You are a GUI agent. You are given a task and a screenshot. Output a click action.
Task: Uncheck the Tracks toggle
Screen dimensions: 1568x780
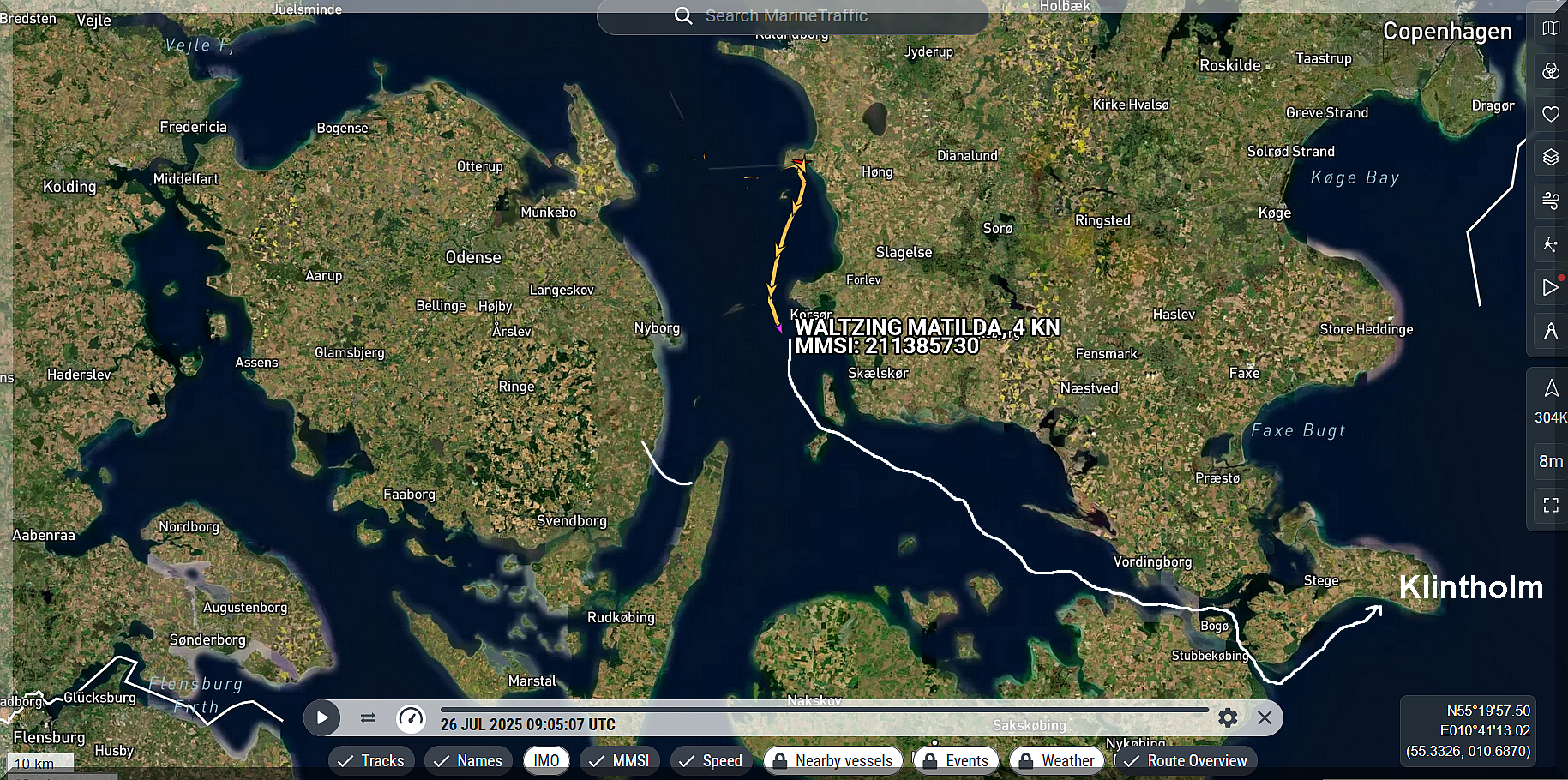pyautogui.click(x=371, y=760)
